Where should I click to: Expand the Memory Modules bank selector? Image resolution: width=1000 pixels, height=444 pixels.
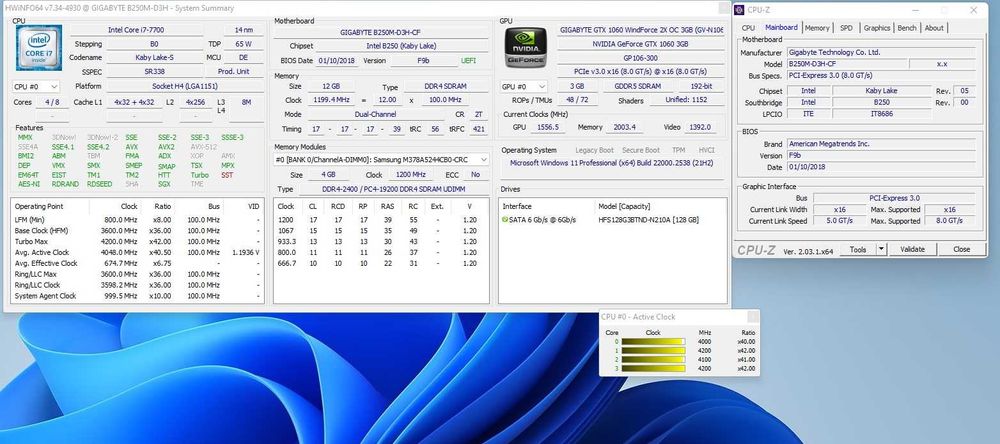pyautogui.click(x=381, y=159)
